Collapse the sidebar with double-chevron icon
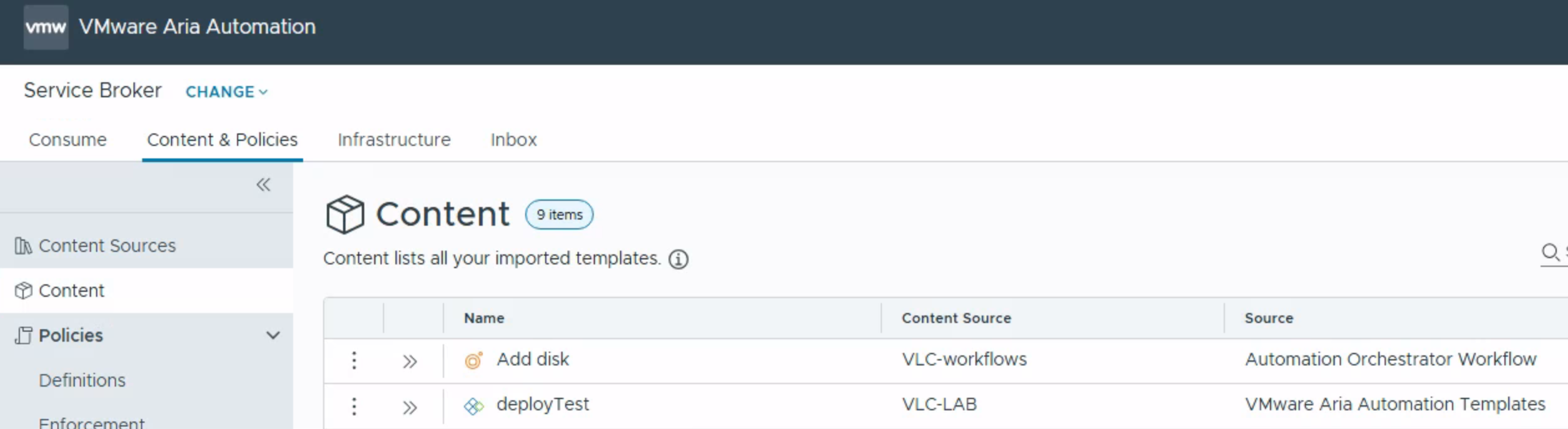Image resolution: width=1568 pixels, height=429 pixels. (x=263, y=185)
